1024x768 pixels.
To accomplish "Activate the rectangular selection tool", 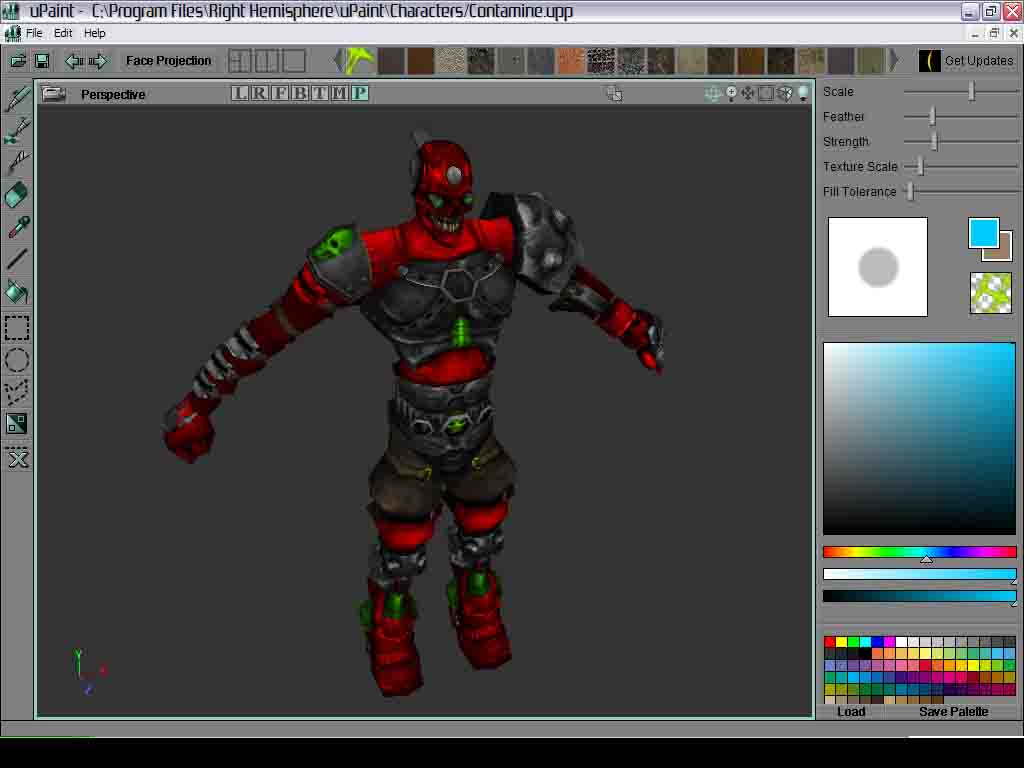I will click(x=15, y=328).
